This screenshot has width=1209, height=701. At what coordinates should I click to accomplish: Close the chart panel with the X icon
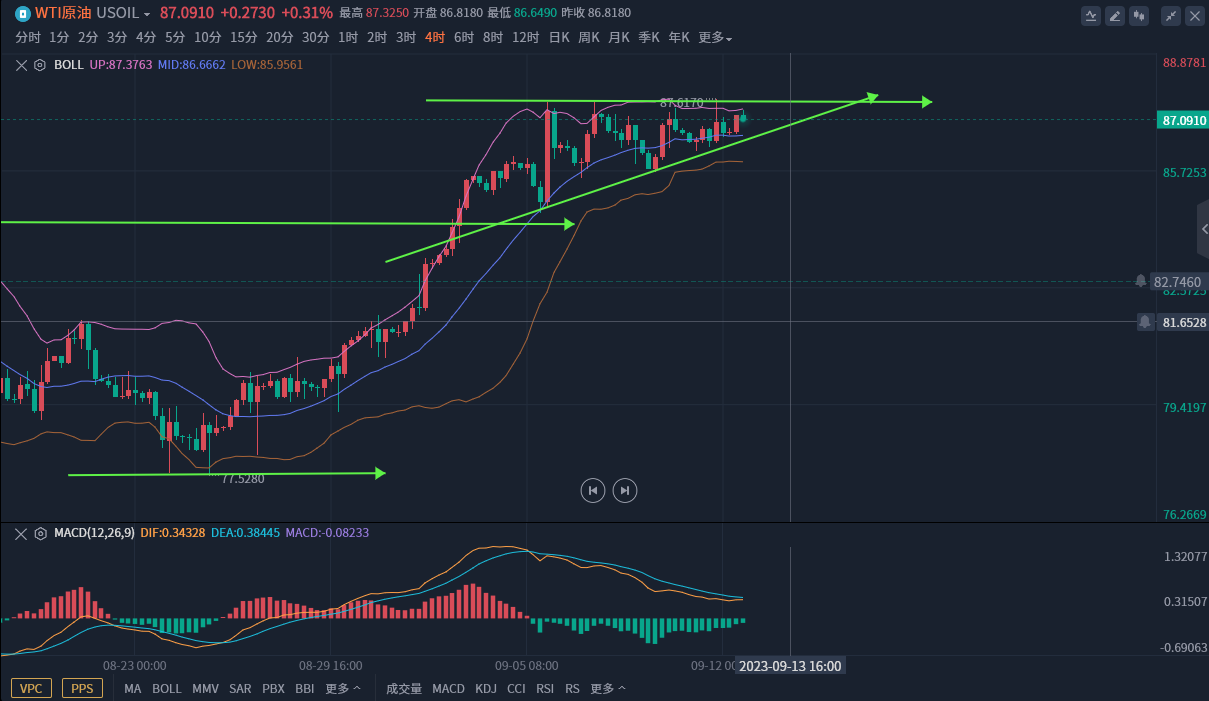pyautogui.click(x=1193, y=16)
